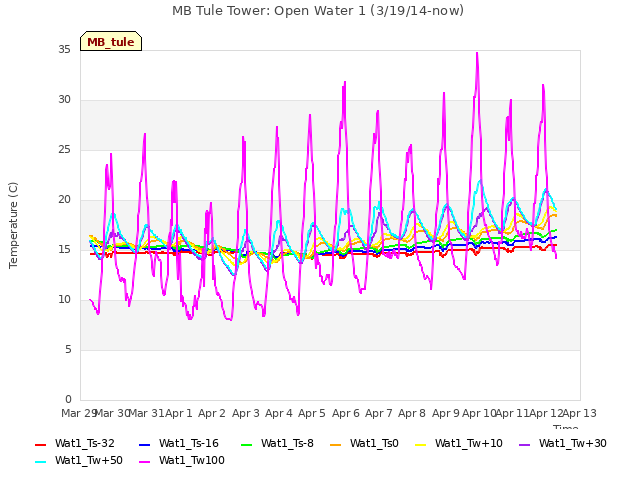Click the magenta Wat1_Tw100 legend swatch
The width and height of the screenshot is (640, 480).
[144, 462]
